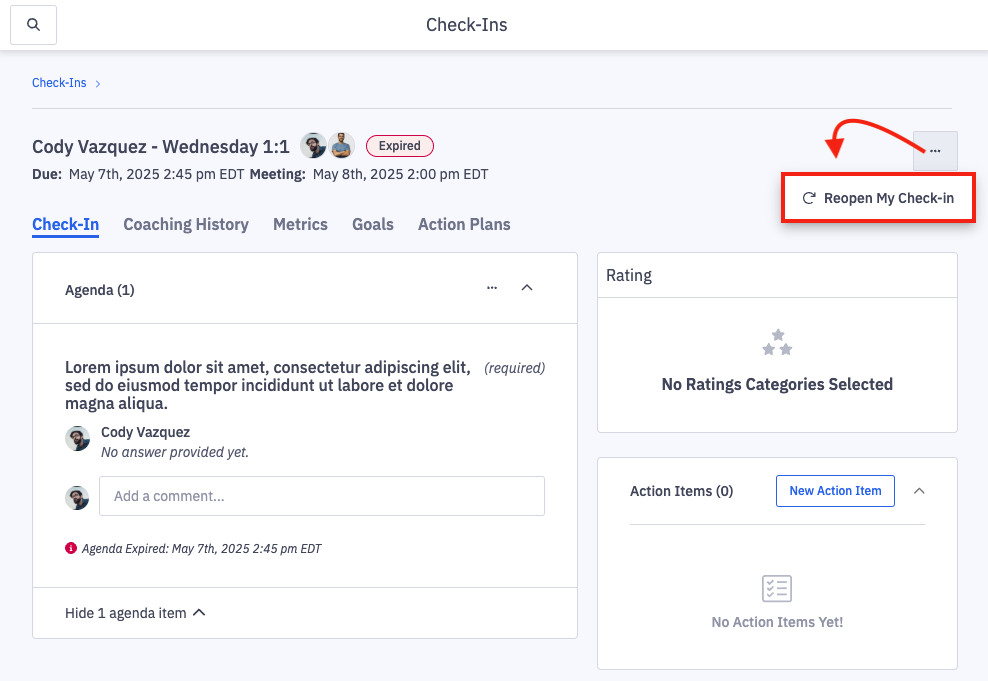
Task: Go to the Goals tab
Action: pos(372,224)
